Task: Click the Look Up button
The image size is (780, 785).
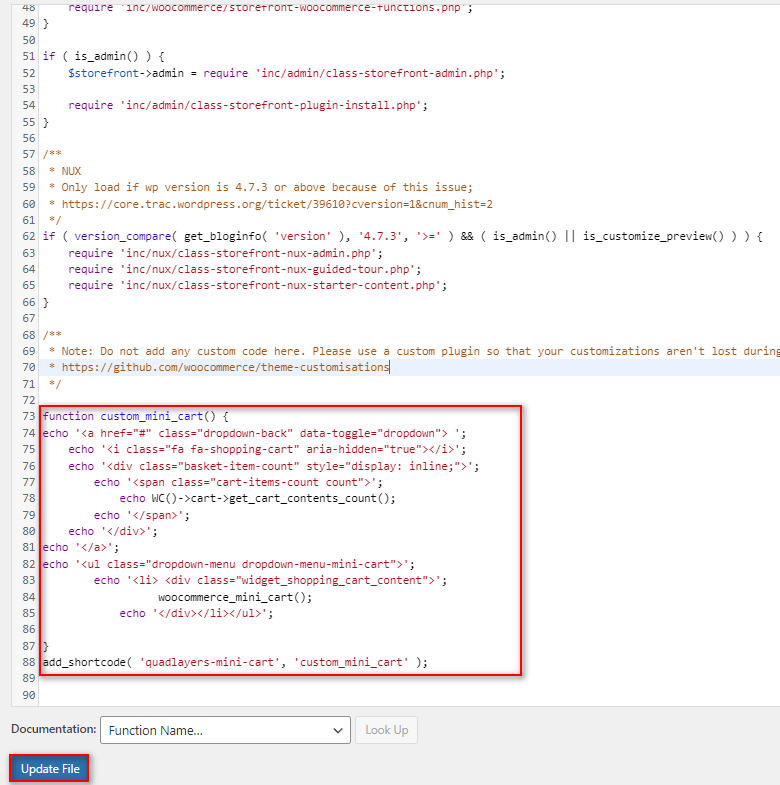Action: tap(386, 730)
